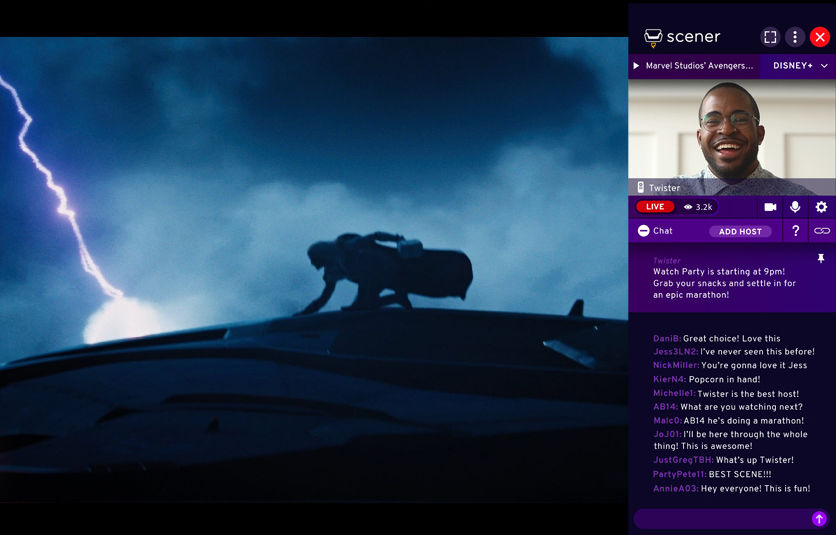836x535 pixels.
Task: Click username KierN4 in chat
Action: click(x=670, y=379)
